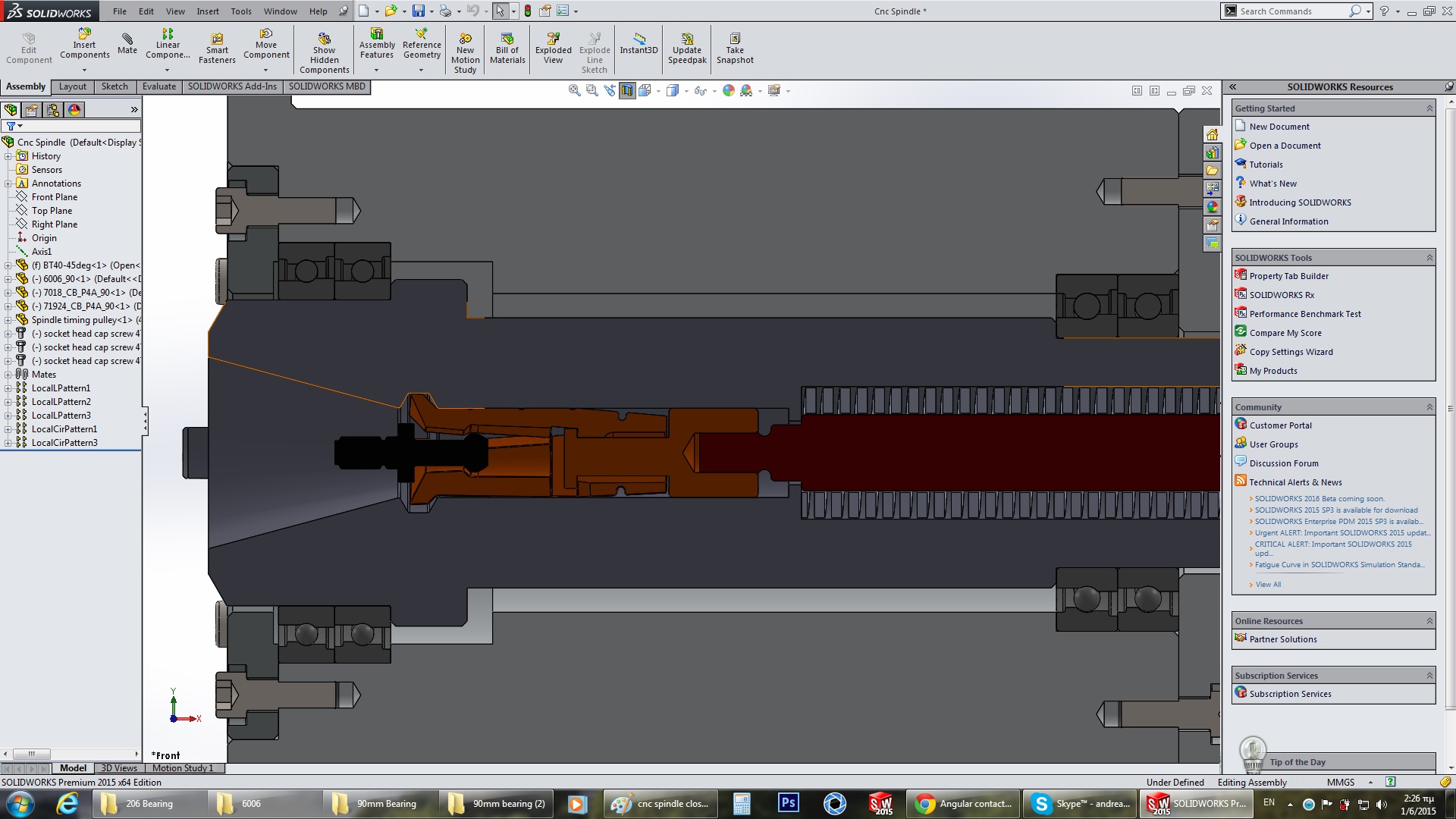The height and width of the screenshot is (819, 1456).
Task: Open the Insert menu
Action: (x=207, y=11)
